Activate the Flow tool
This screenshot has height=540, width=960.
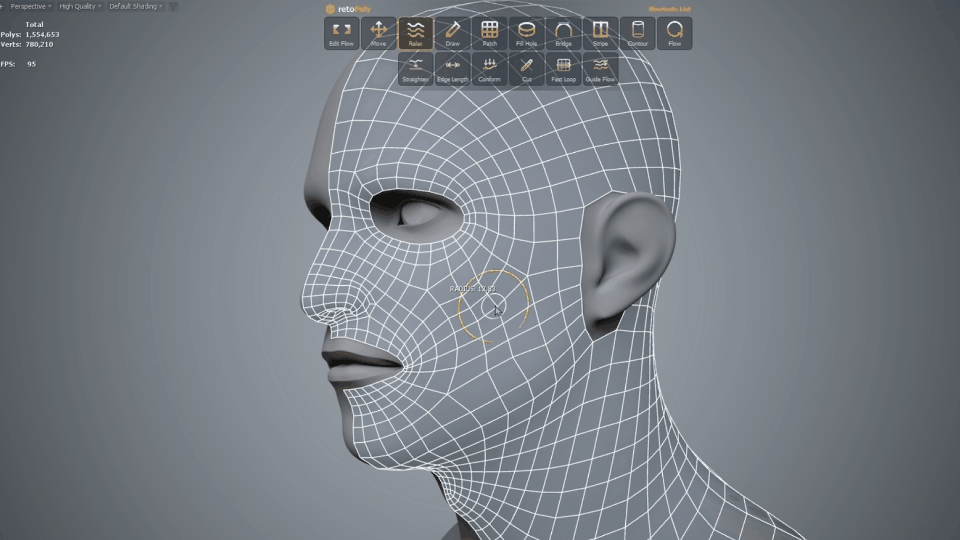pyautogui.click(x=675, y=33)
